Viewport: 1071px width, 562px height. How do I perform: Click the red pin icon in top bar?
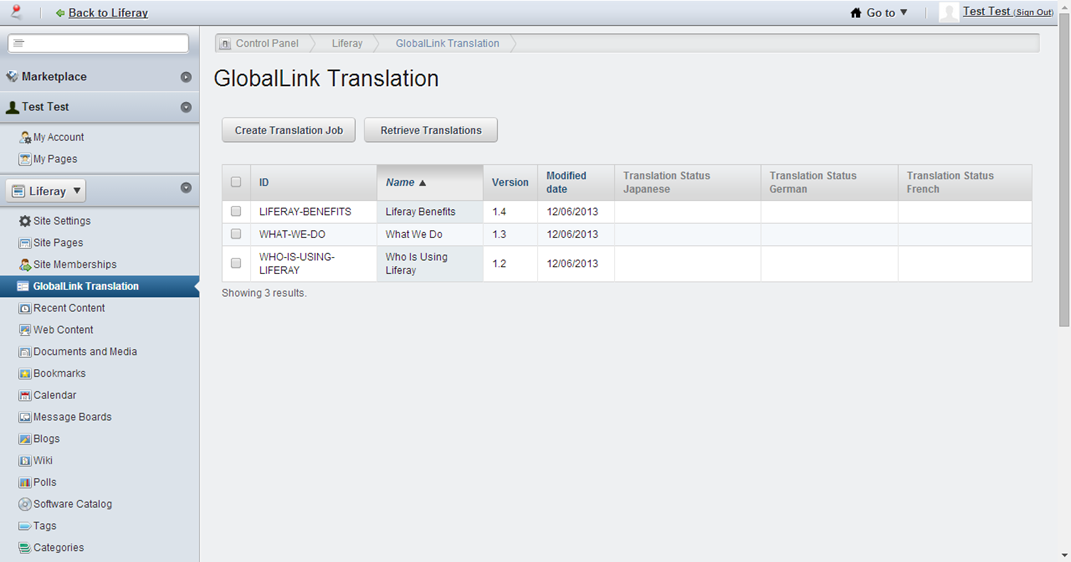(x=15, y=12)
